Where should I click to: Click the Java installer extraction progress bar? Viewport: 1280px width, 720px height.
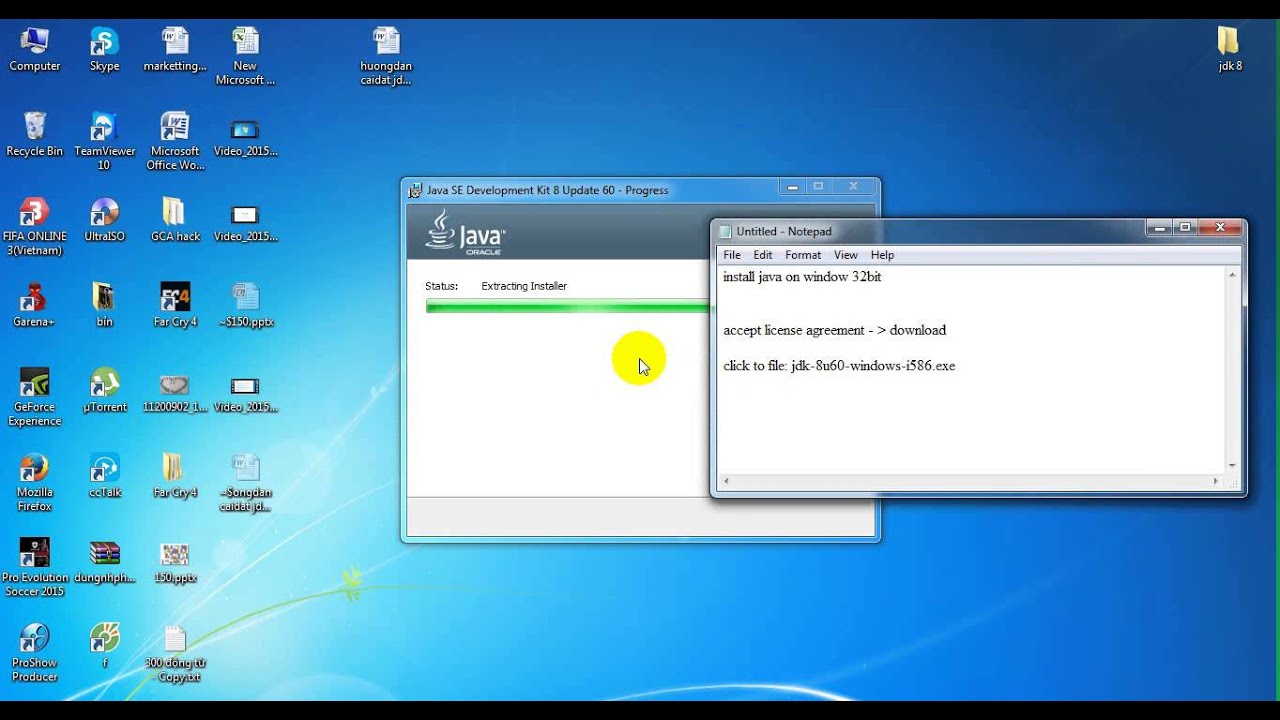[x=567, y=306]
